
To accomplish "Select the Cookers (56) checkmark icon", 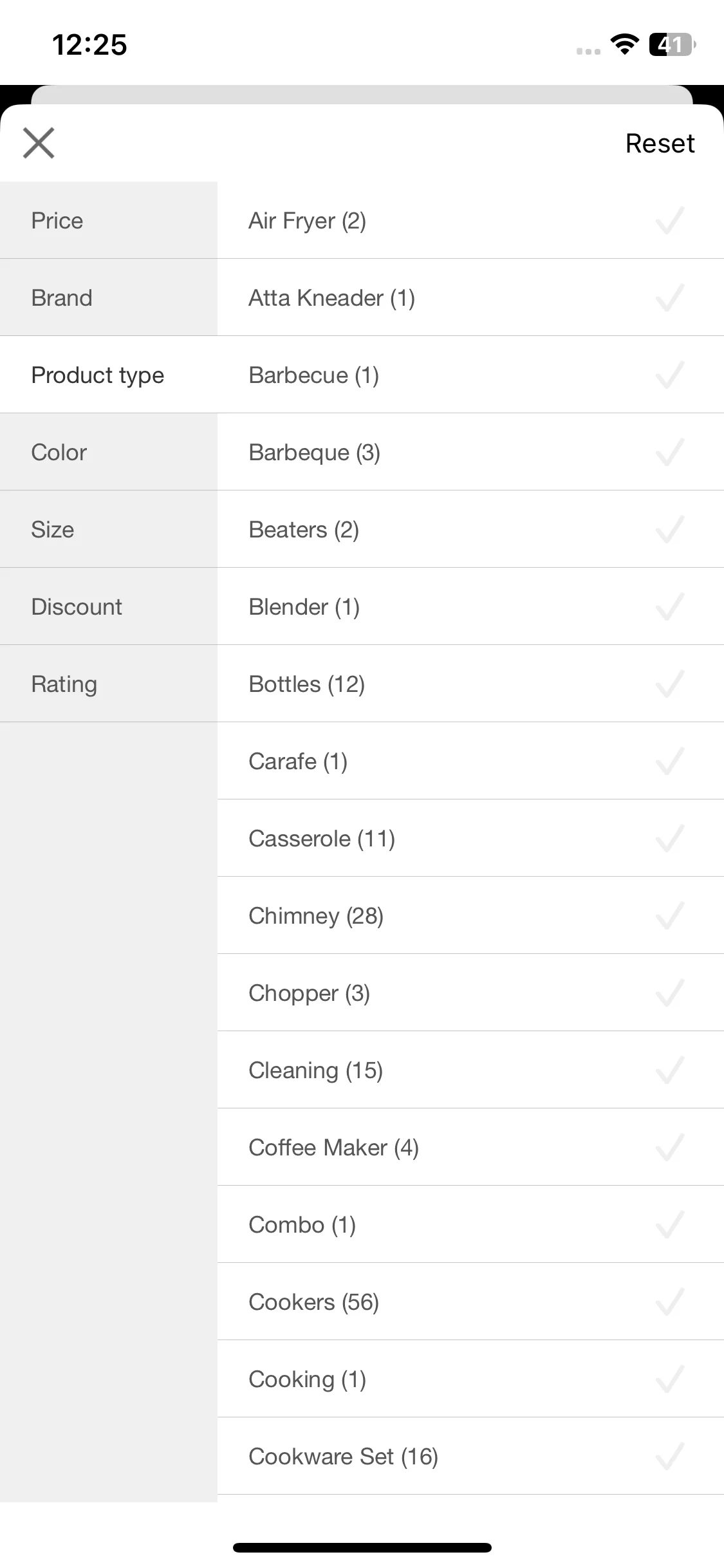I will coord(669,1302).
